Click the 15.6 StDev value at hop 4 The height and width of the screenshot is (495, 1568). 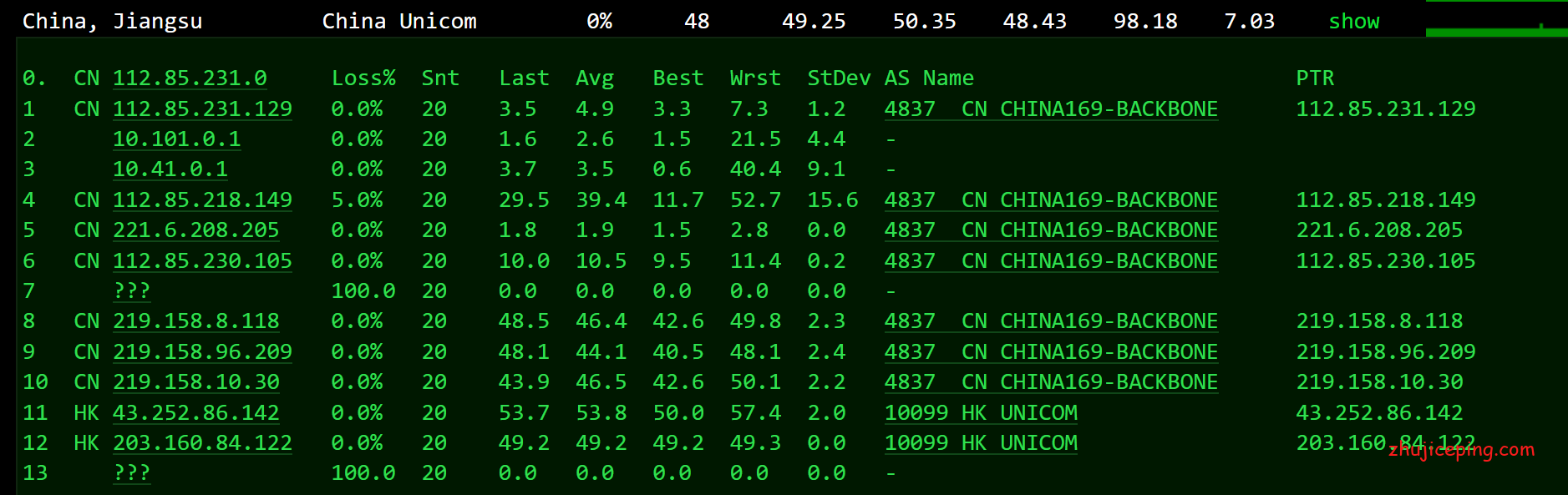point(833,200)
